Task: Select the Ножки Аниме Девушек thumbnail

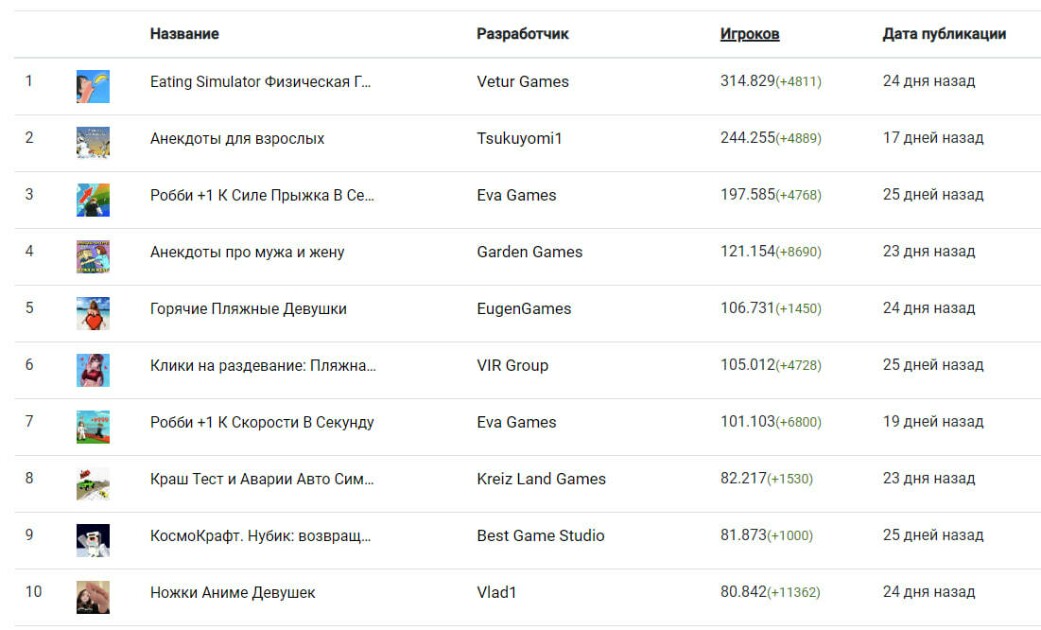Action: (93, 597)
